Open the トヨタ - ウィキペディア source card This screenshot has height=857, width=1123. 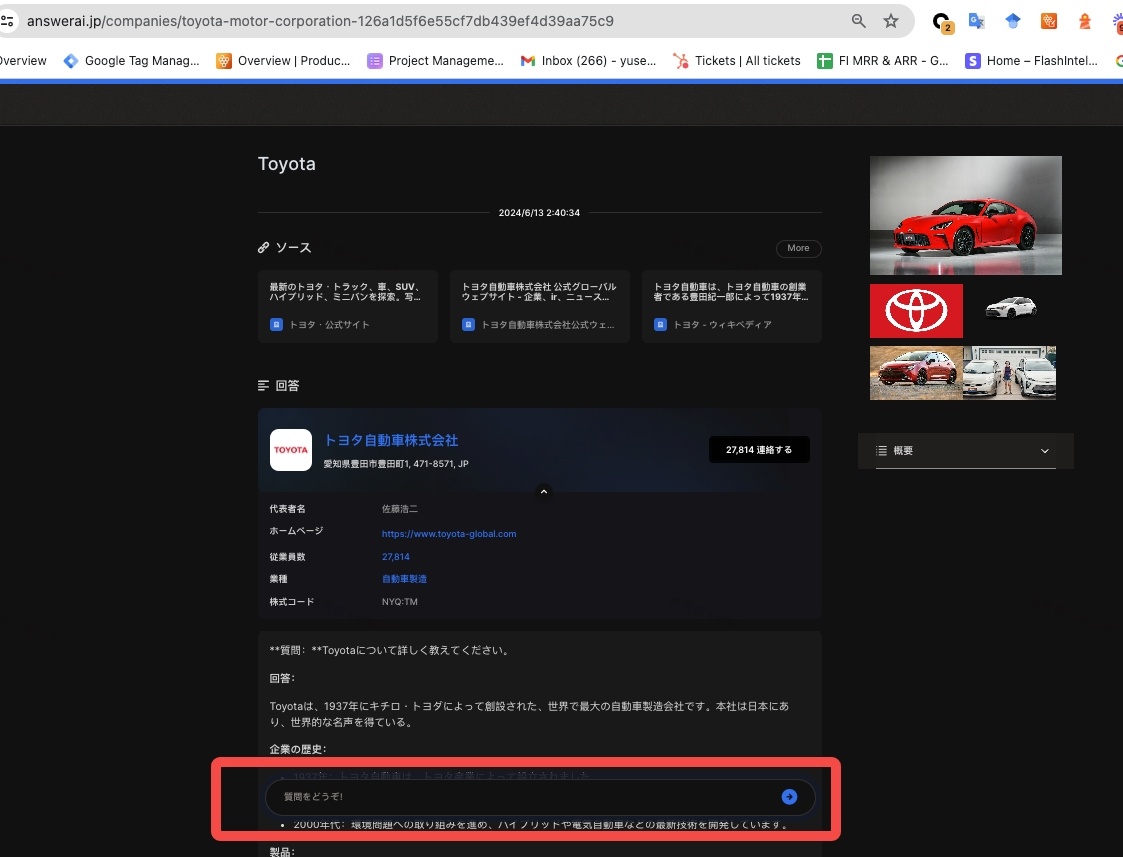(x=732, y=306)
